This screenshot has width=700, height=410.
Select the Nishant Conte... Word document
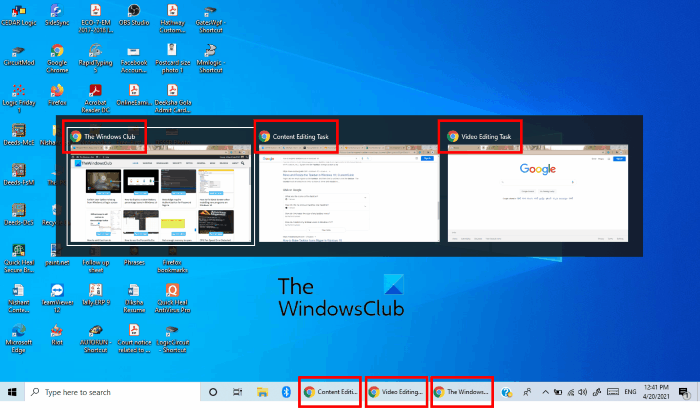pyautogui.click(x=19, y=298)
